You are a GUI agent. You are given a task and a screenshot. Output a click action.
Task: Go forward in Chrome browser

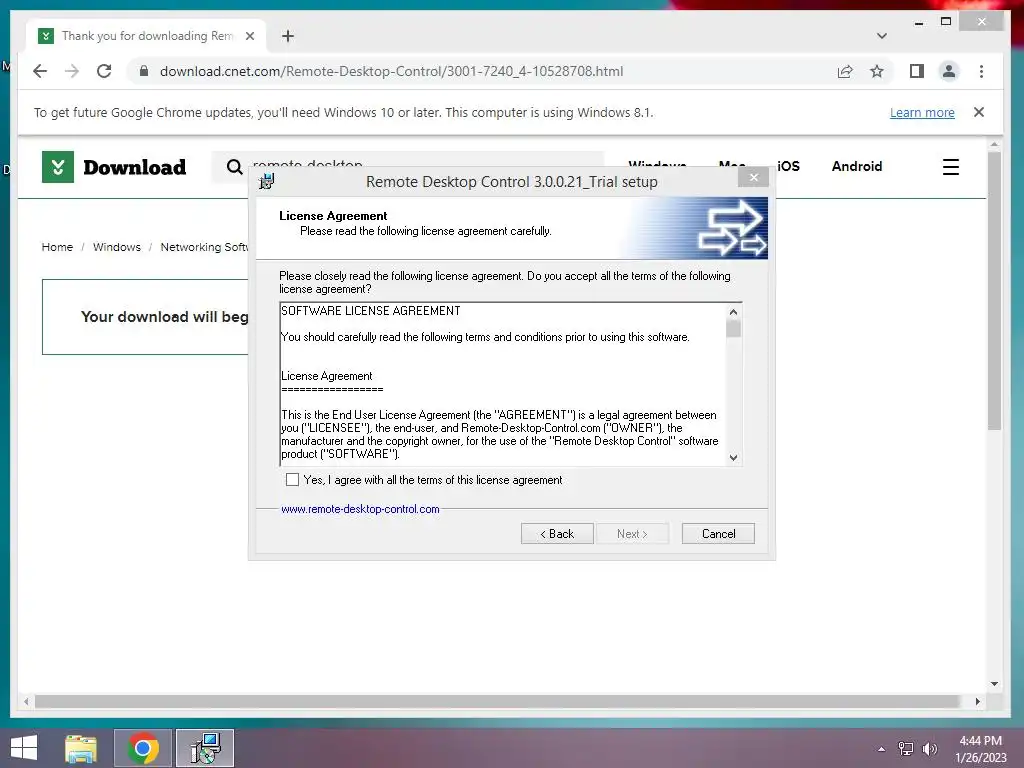pos(72,71)
